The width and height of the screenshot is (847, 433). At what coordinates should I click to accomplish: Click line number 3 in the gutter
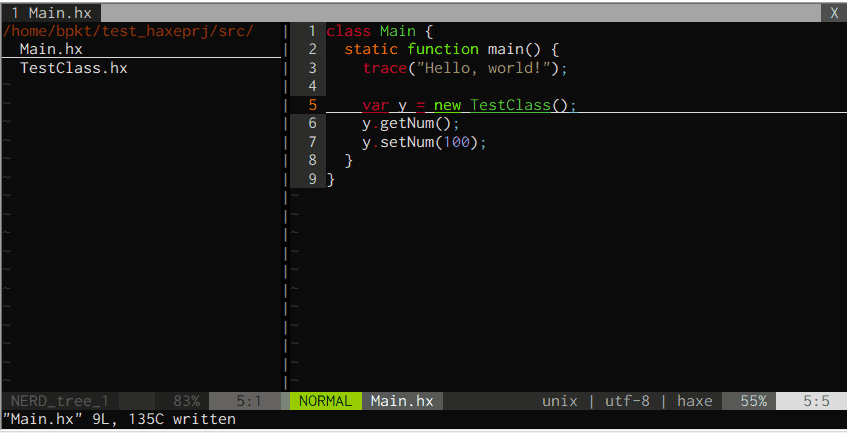tap(312, 68)
